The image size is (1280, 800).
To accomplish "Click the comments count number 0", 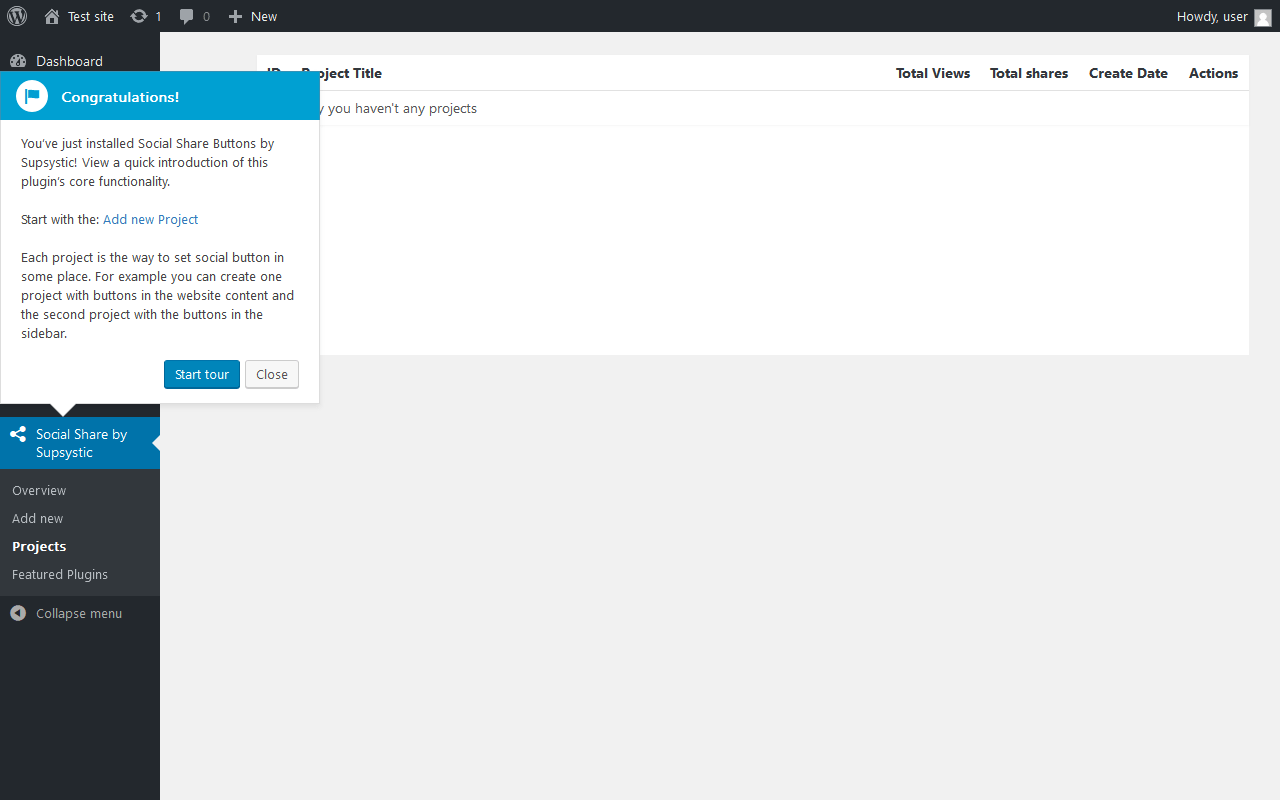I will point(206,16).
